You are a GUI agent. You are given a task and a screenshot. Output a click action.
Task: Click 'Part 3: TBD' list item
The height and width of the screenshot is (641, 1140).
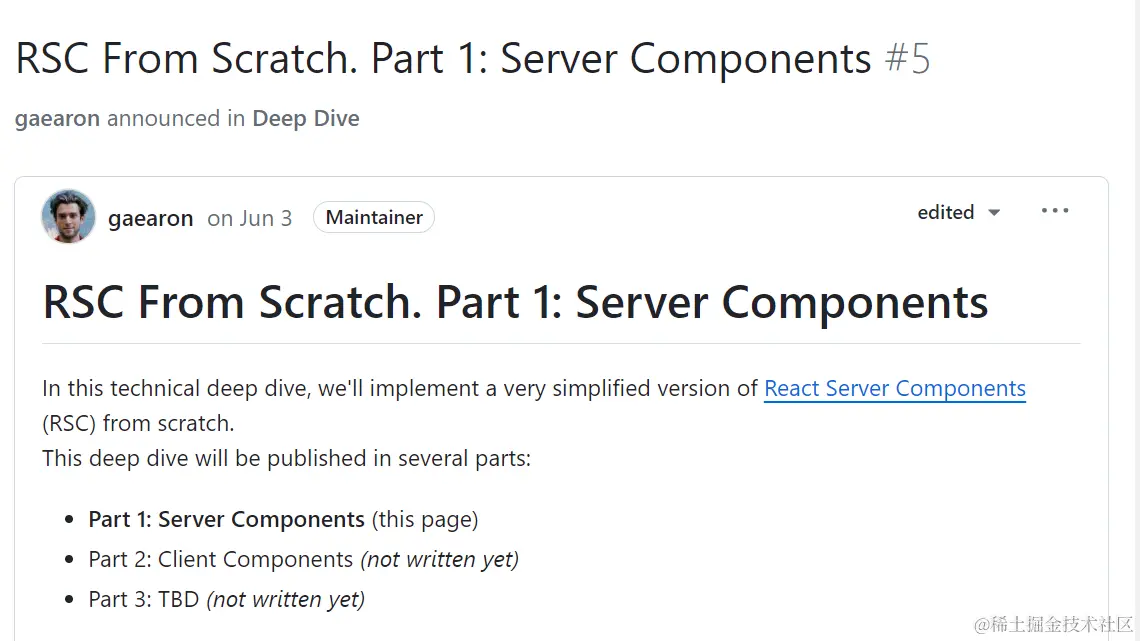coord(226,600)
